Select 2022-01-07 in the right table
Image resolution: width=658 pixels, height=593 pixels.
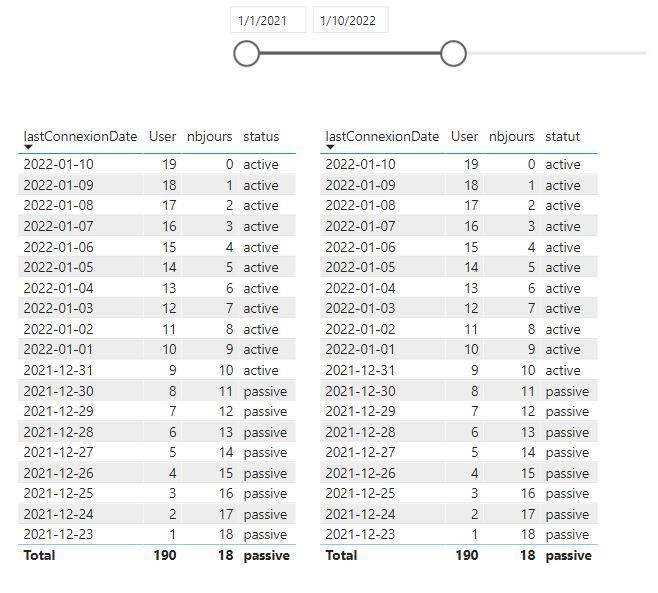click(x=360, y=226)
